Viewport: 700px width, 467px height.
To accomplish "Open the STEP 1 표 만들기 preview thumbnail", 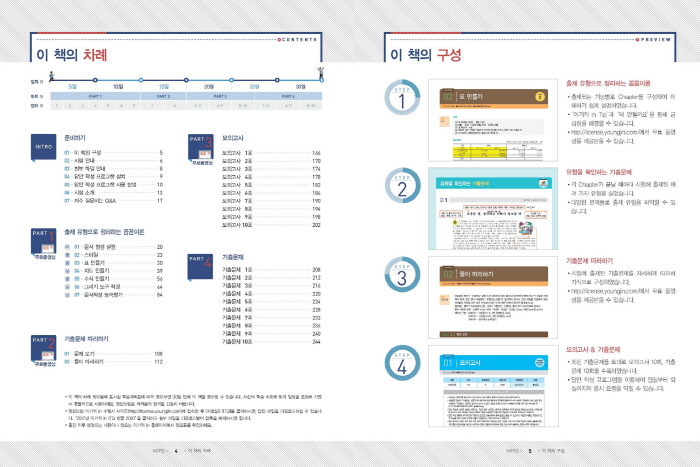I will tap(493, 120).
